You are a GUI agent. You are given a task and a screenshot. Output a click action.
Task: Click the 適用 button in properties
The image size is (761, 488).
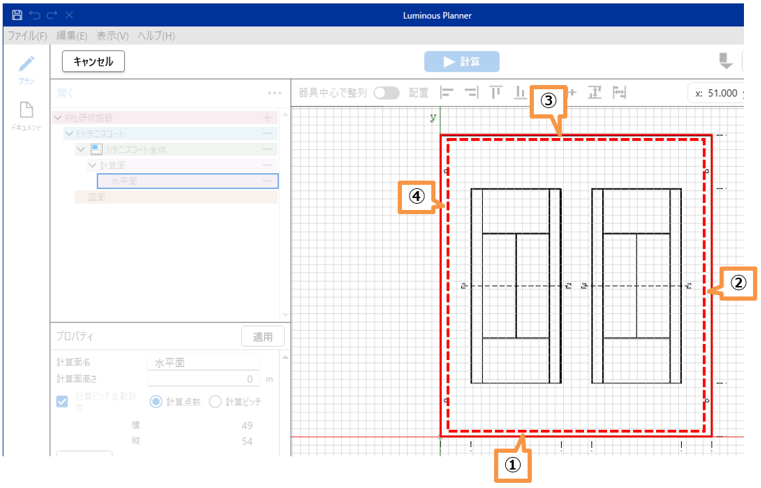coord(263,336)
